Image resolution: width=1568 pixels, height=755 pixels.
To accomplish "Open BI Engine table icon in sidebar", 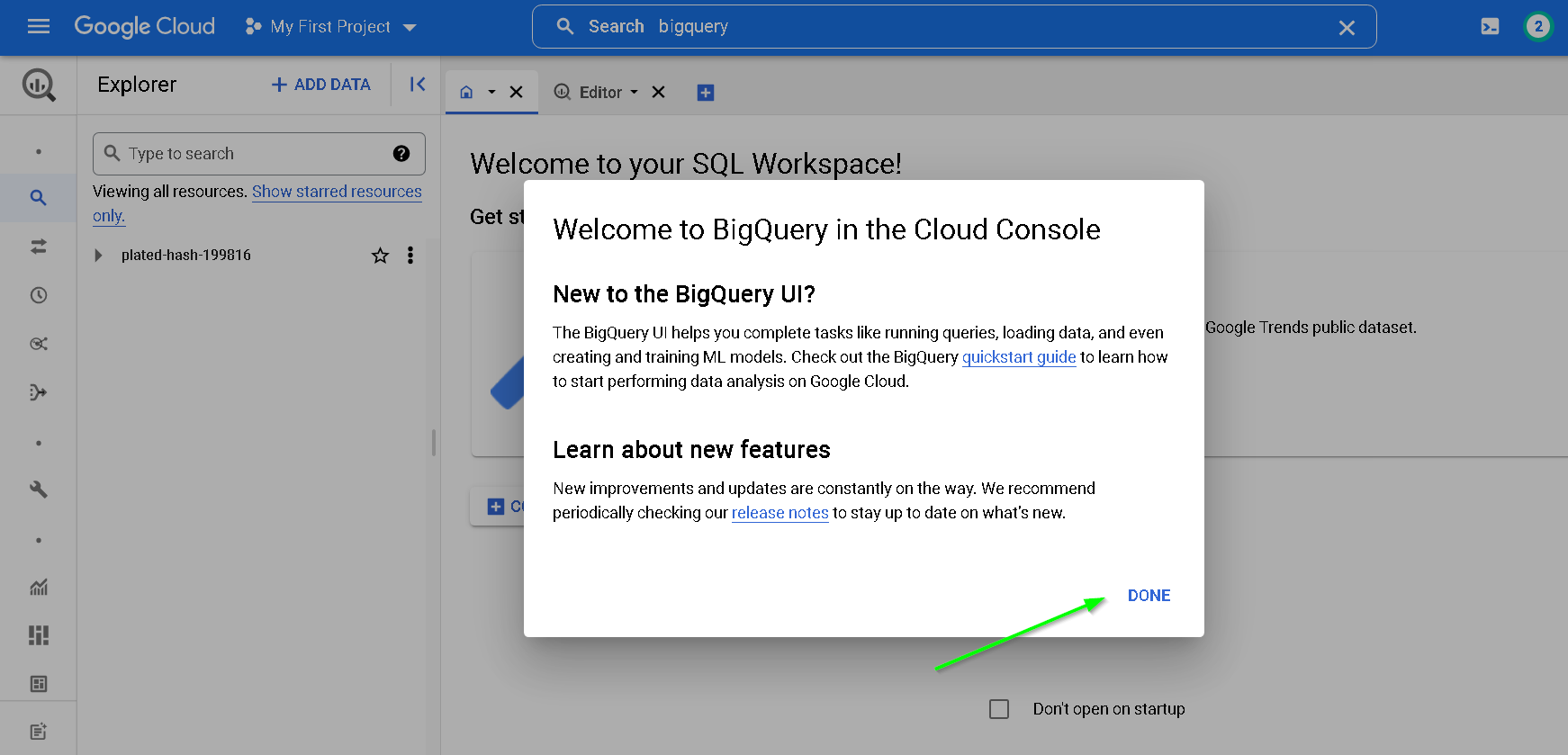I will pos(38,684).
